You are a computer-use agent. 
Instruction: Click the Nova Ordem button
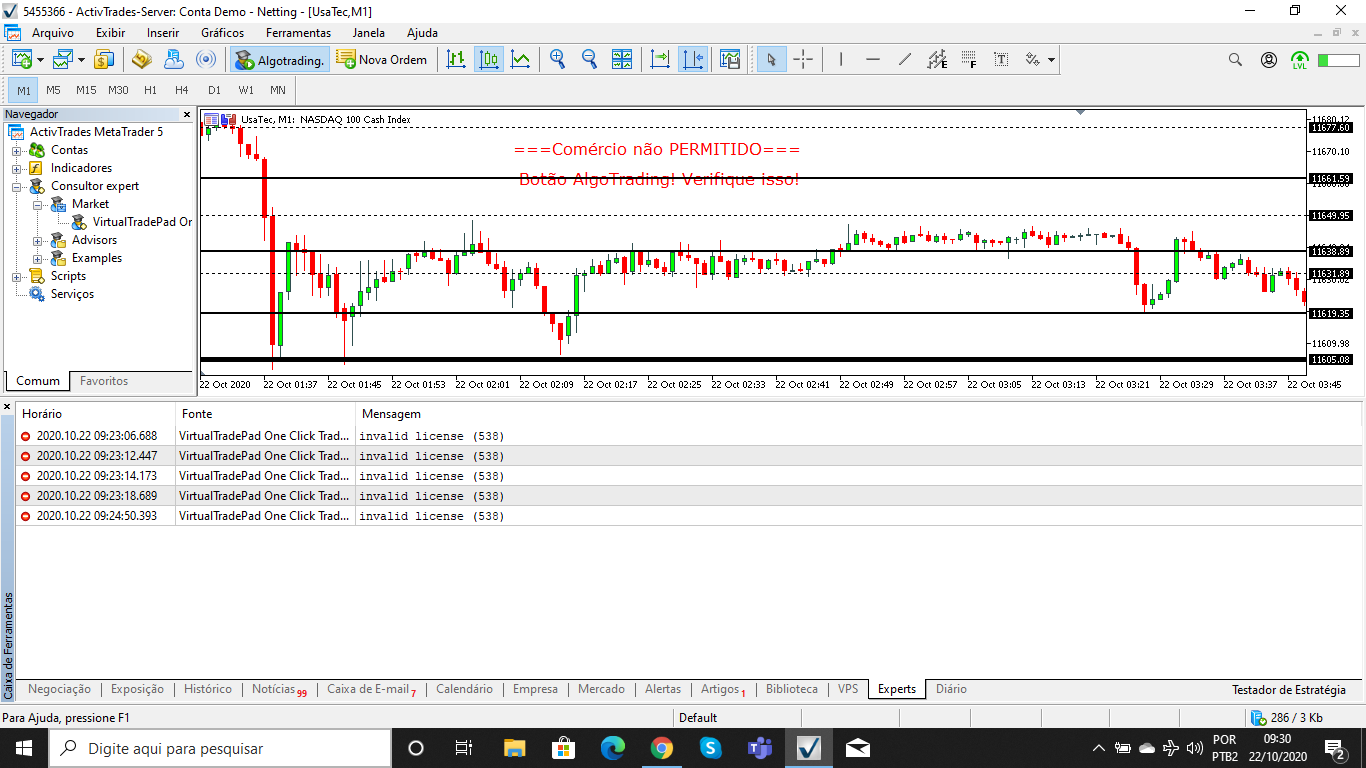pyautogui.click(x=382, y=59)
